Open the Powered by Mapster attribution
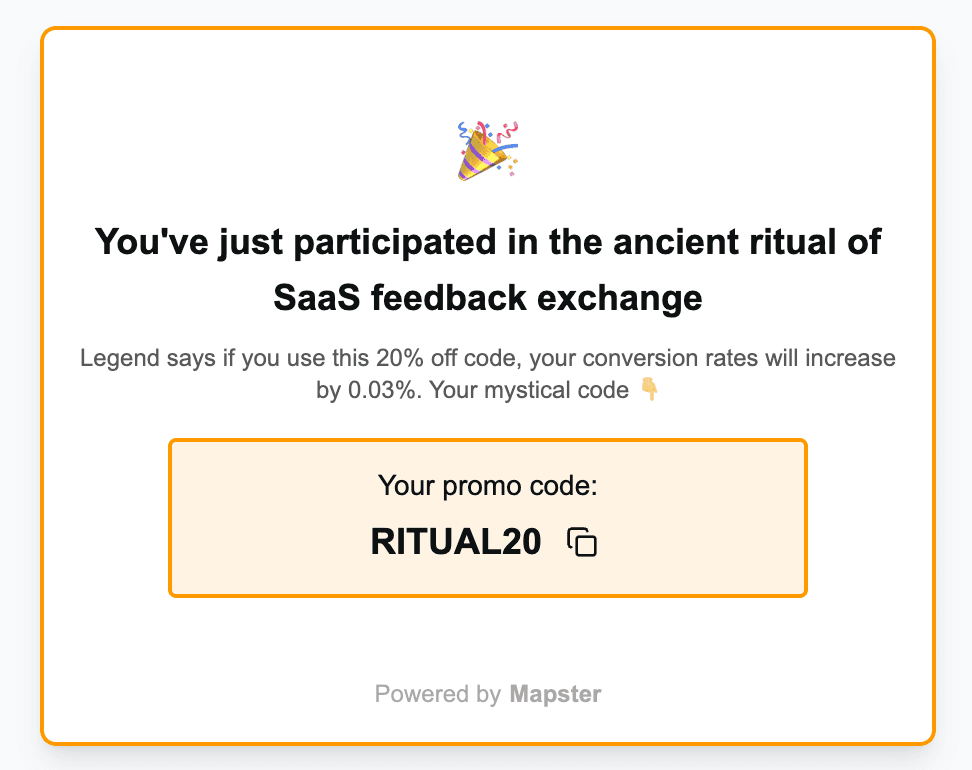 (x=487, y=694)
